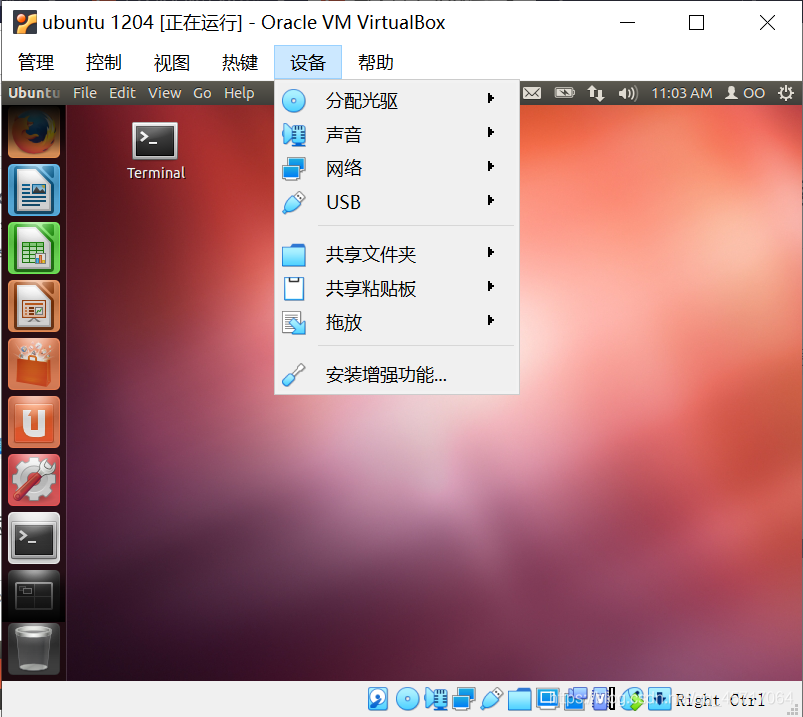Launch LibreOffice Calc from the launcher
803x717 pixels.
pos(34,248)
